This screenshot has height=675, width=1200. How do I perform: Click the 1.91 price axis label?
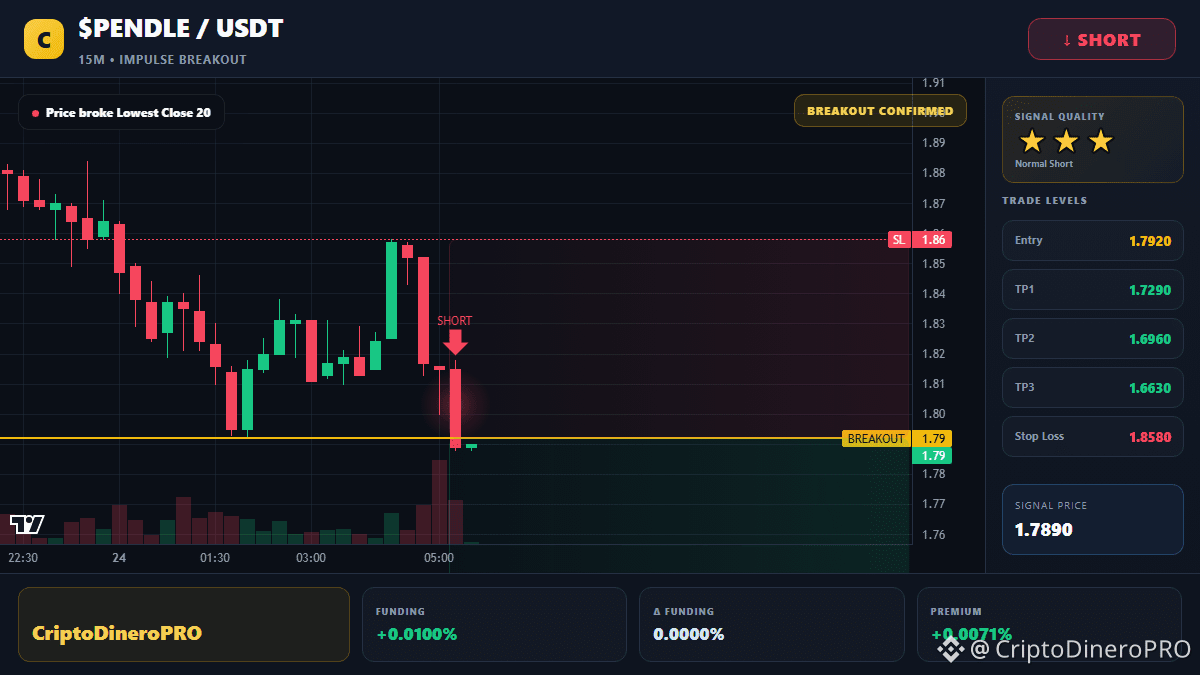934,83
